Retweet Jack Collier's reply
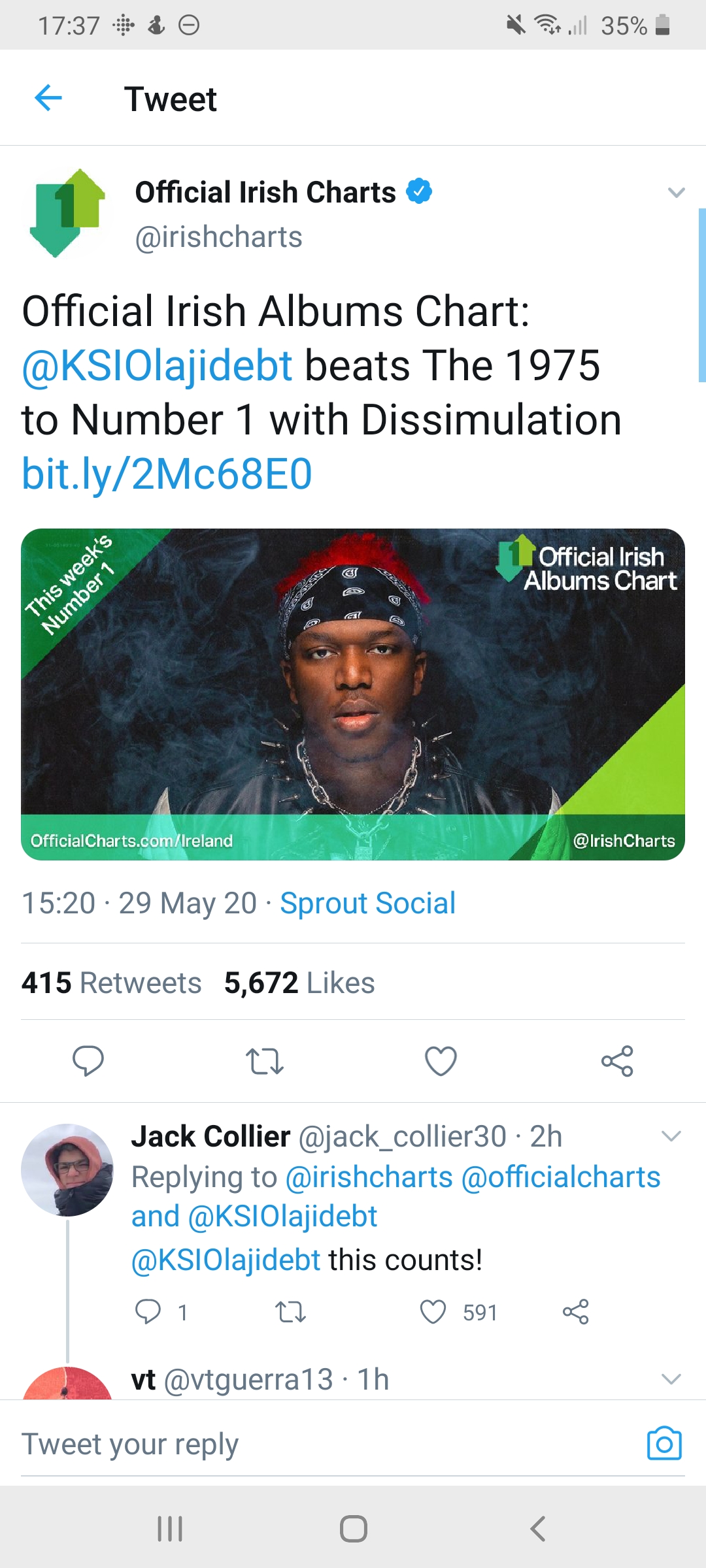This screenshot has height=1568, width=706. point(290,1313)
